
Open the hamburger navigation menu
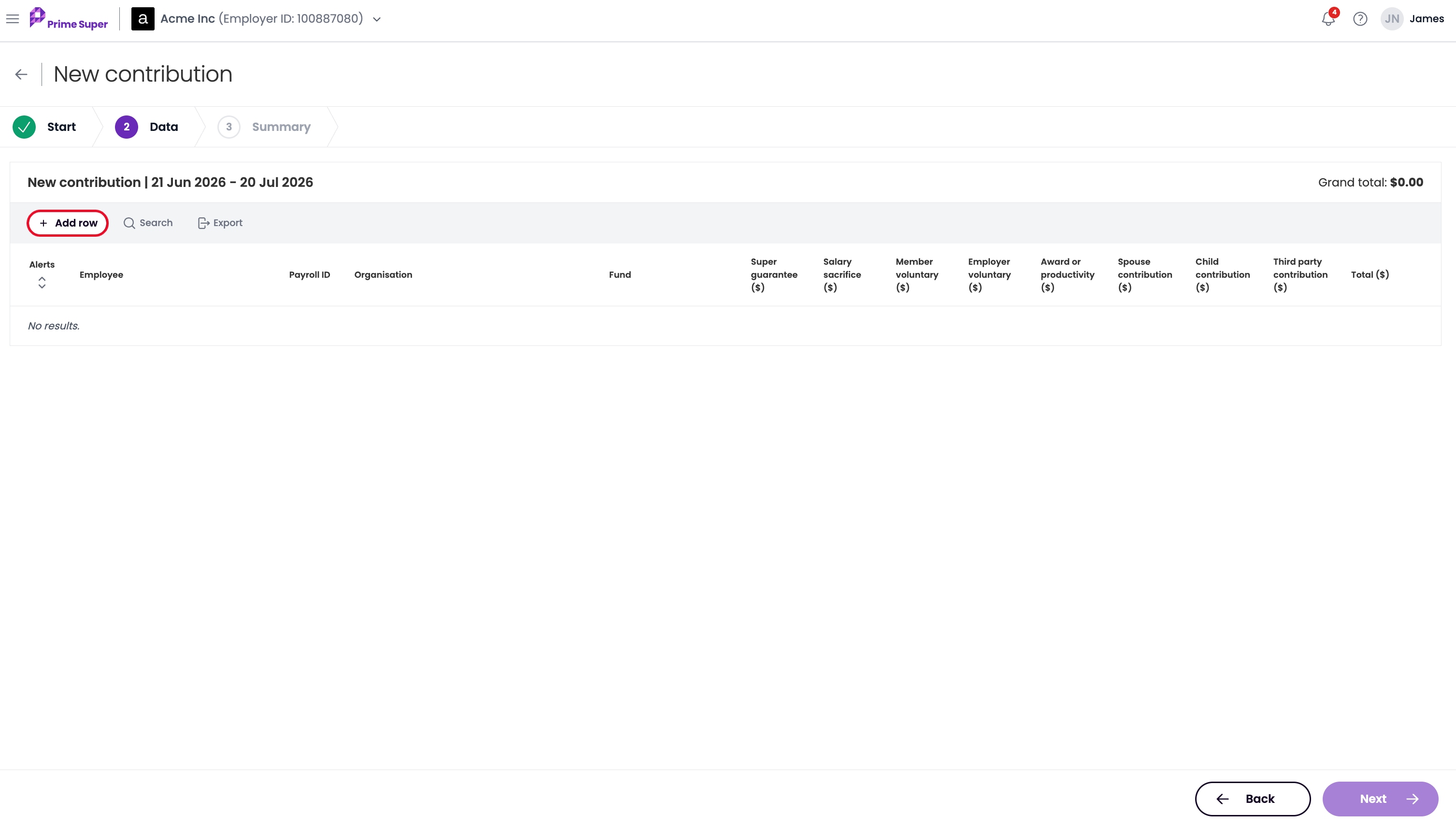[13, 19]
